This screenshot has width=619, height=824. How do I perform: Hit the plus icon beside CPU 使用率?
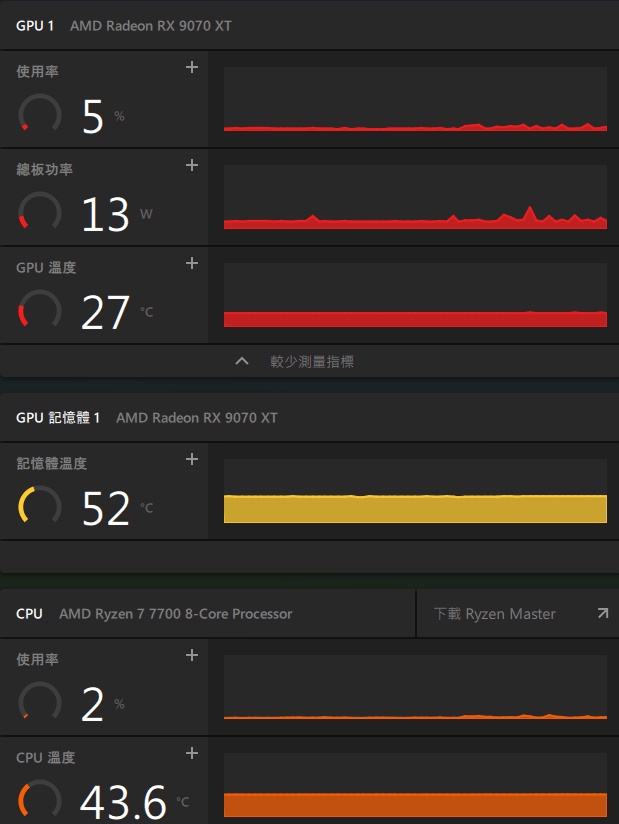[x=192, y=656]
